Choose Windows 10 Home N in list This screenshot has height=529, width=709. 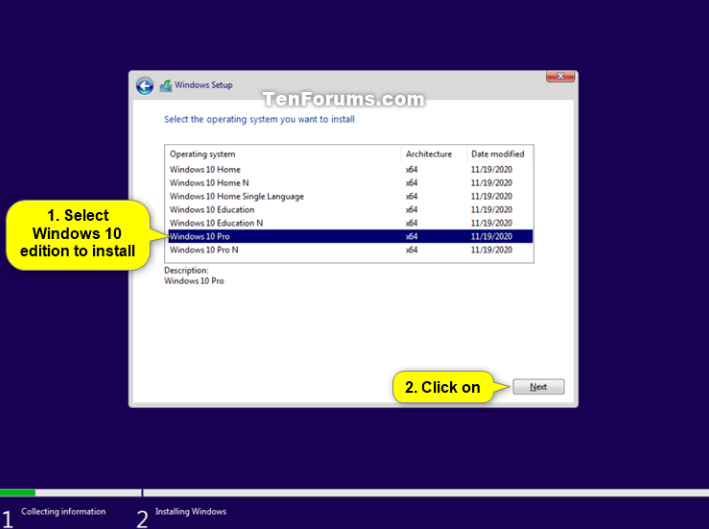click(209, 183)
